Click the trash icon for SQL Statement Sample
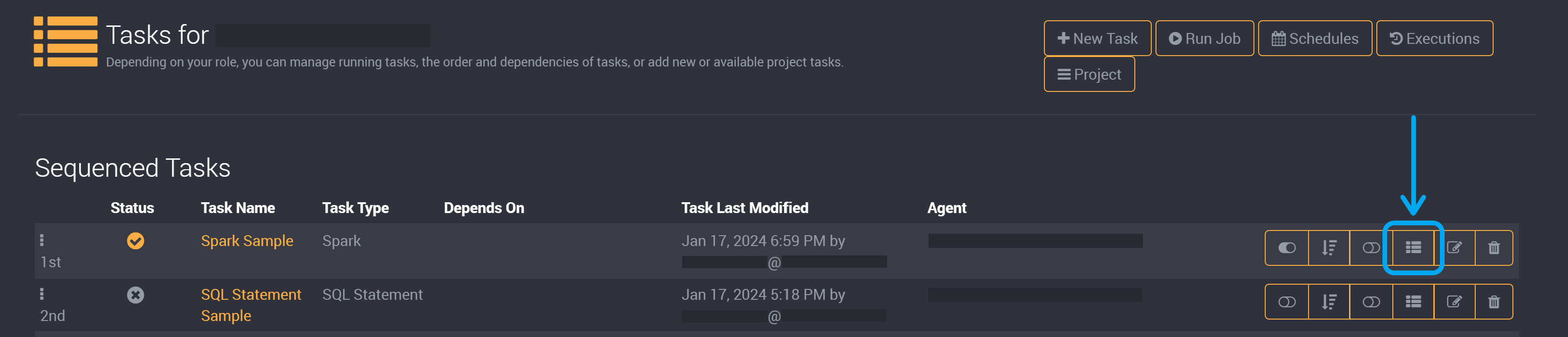Screen dimensions: 1568x337 click(1494, 302)
